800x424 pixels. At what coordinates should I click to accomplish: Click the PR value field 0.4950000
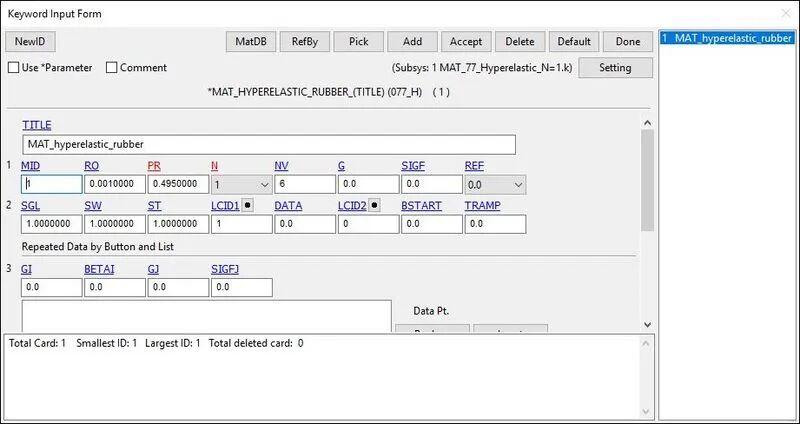pyautogui.click(x=178, y=185)
